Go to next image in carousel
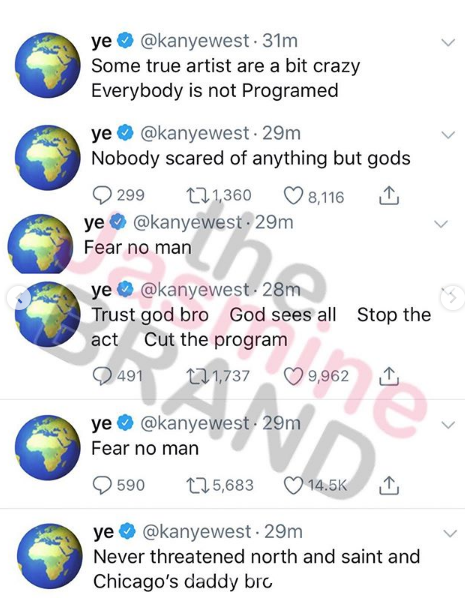The height and width of the screenshot is (598, 465). (x=453, y=297)
